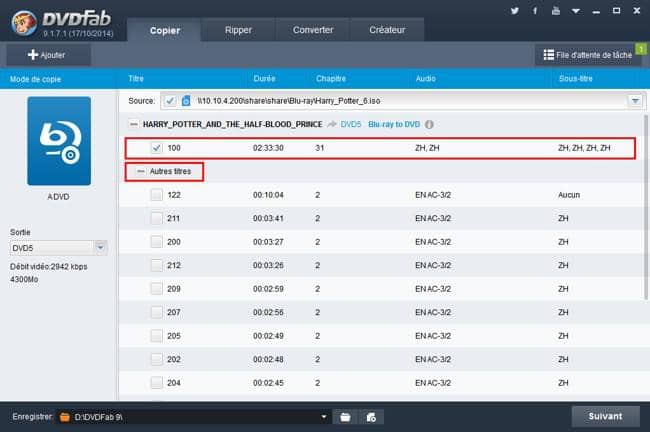
Task: Open the title bar dropdown menu arrow
Action: point(576,12)
